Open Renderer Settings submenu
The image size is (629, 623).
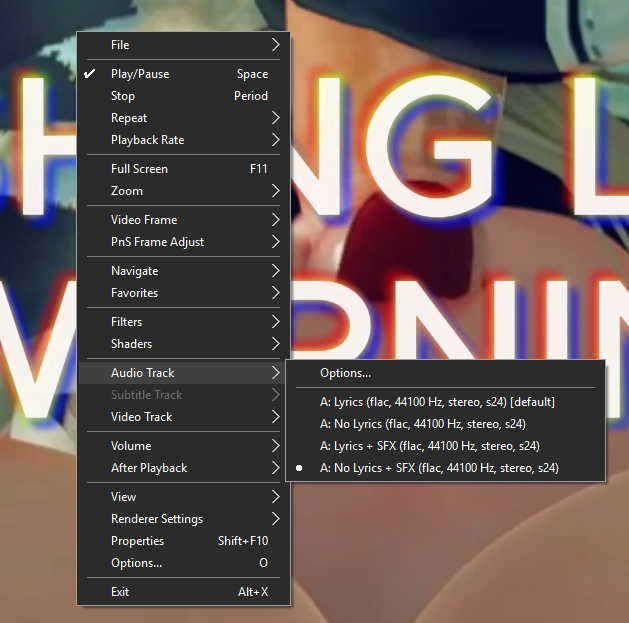tap(183, 519)
